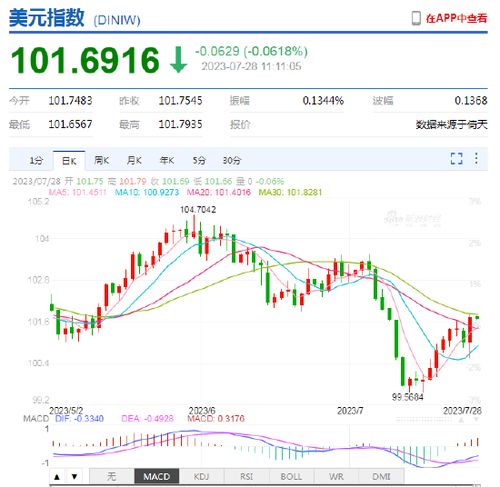Click the 99.5684 low point on chart
500x487 pixels.
coord(407,397)
